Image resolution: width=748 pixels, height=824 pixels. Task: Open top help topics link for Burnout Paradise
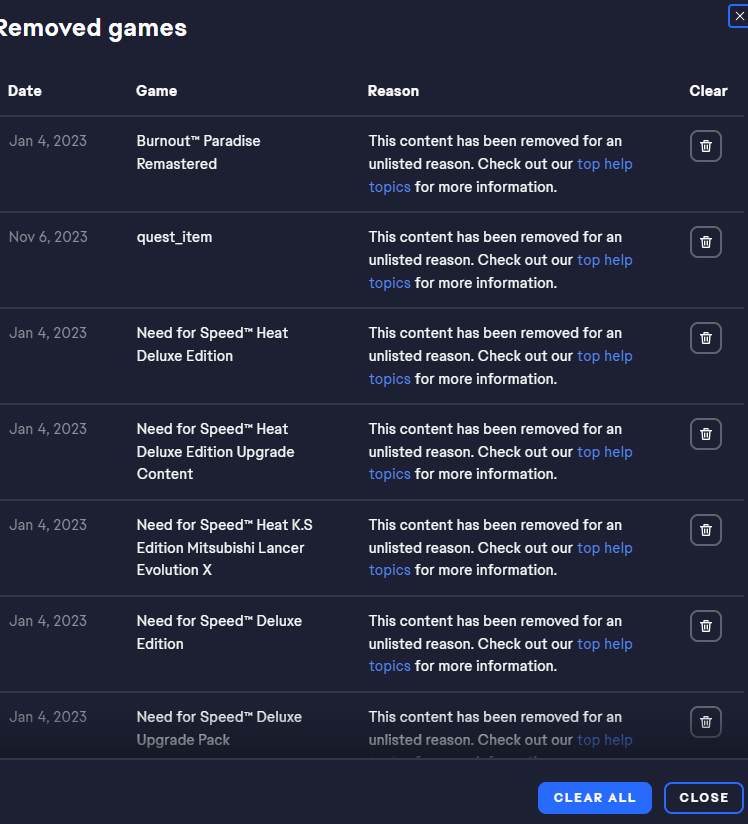pos(604,164)
